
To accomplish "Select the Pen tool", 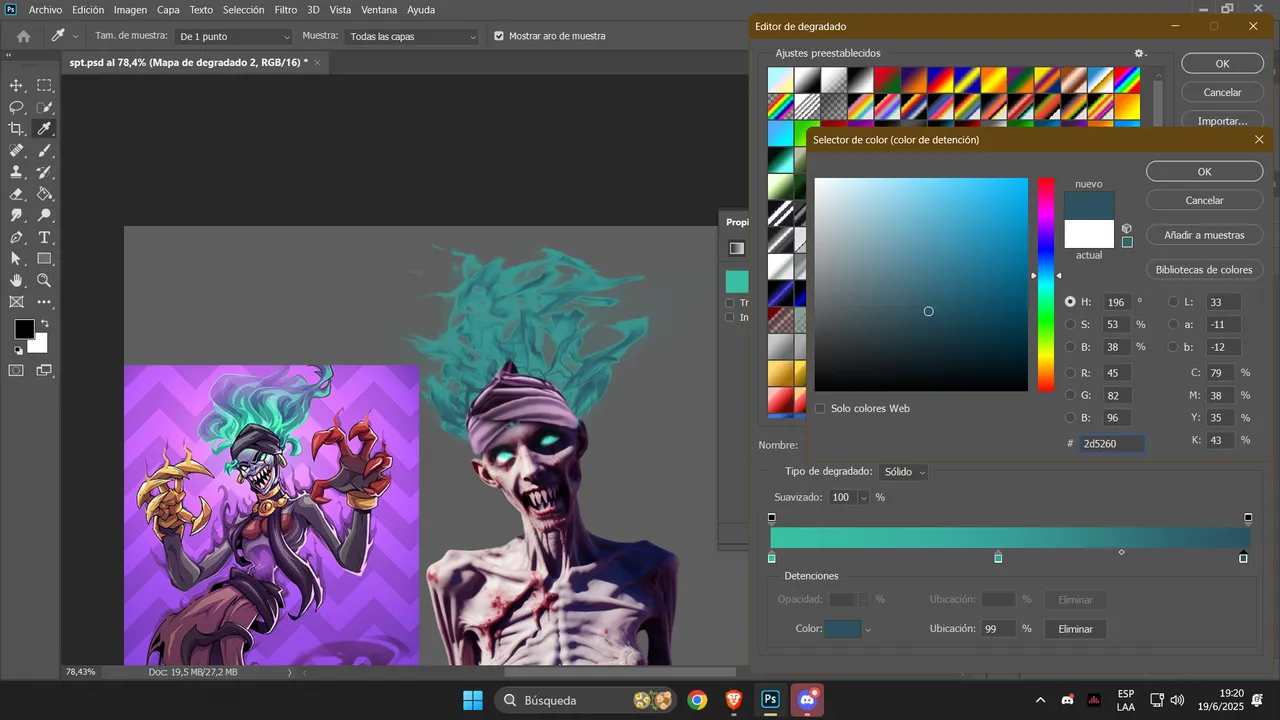I will click(x=16, y=238).
